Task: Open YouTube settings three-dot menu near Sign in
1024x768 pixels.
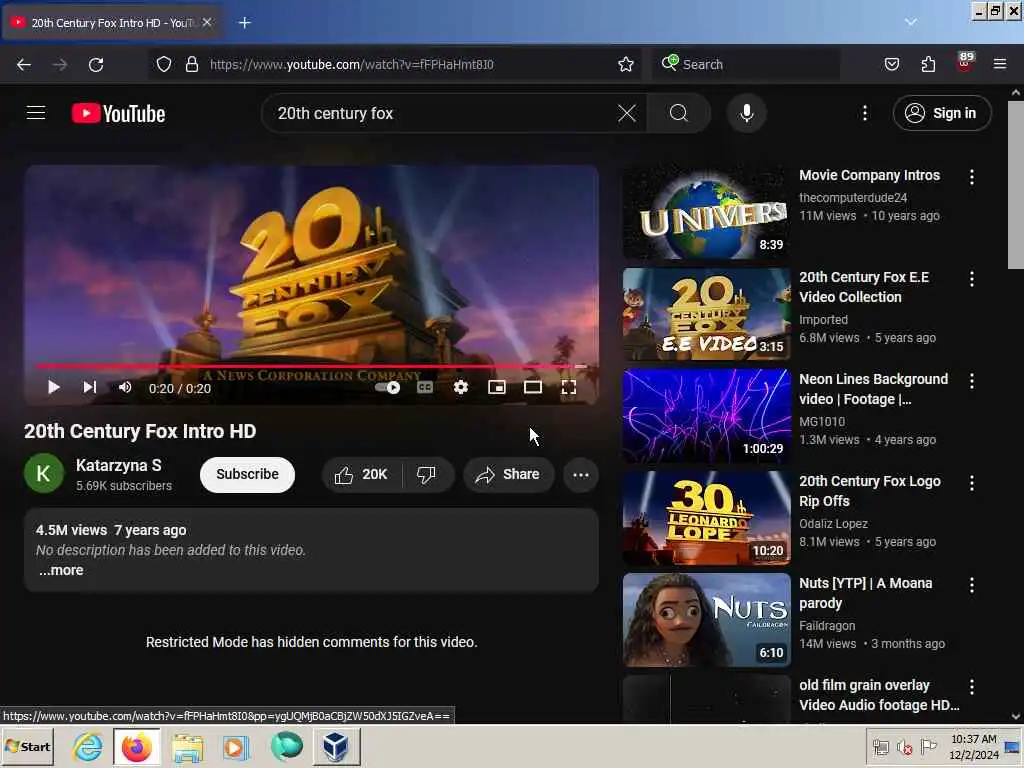Action: tap(865, 113)
